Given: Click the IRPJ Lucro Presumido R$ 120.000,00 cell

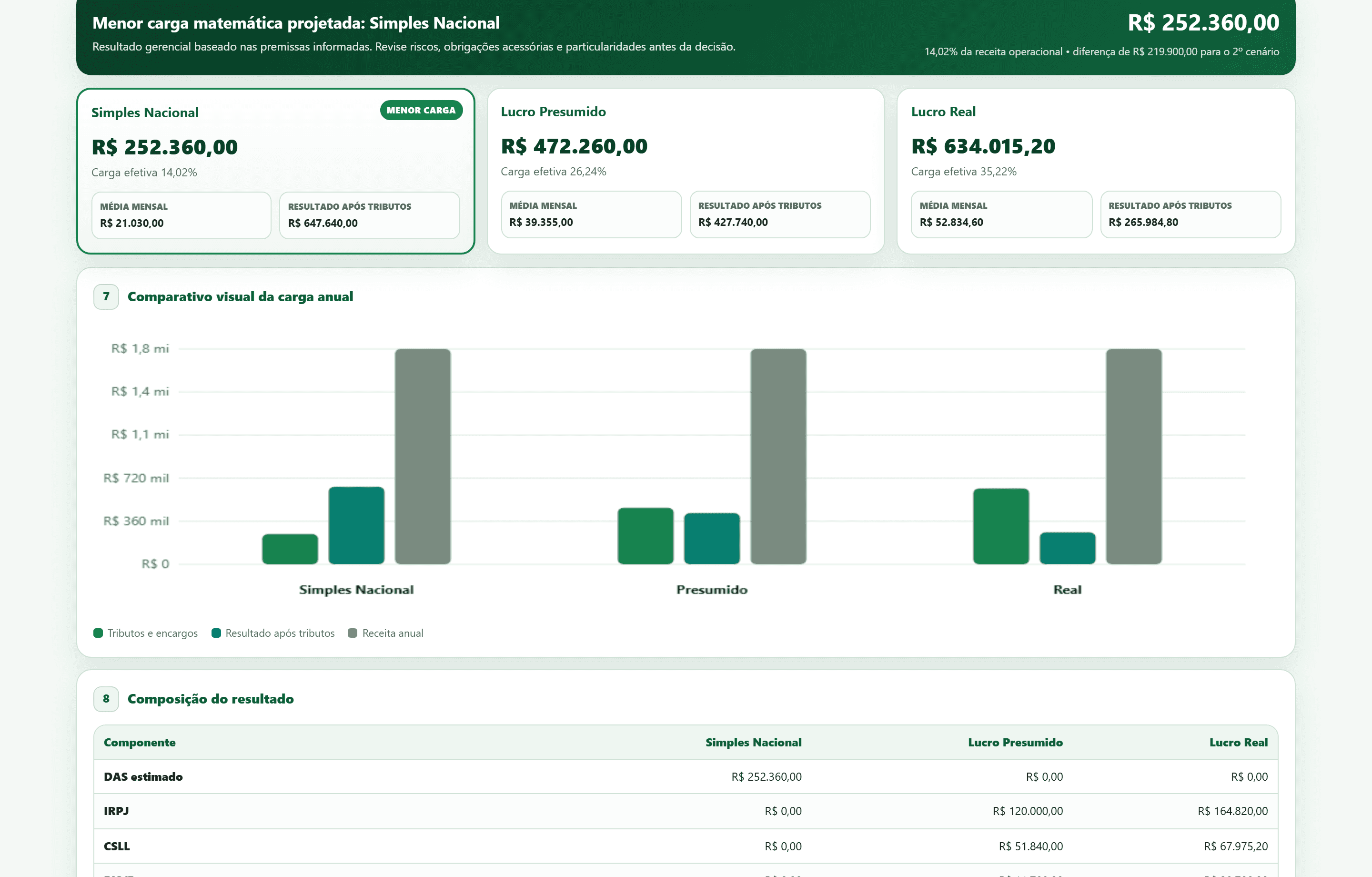Looking at the screenshot, I should [x=1027, y=811].
